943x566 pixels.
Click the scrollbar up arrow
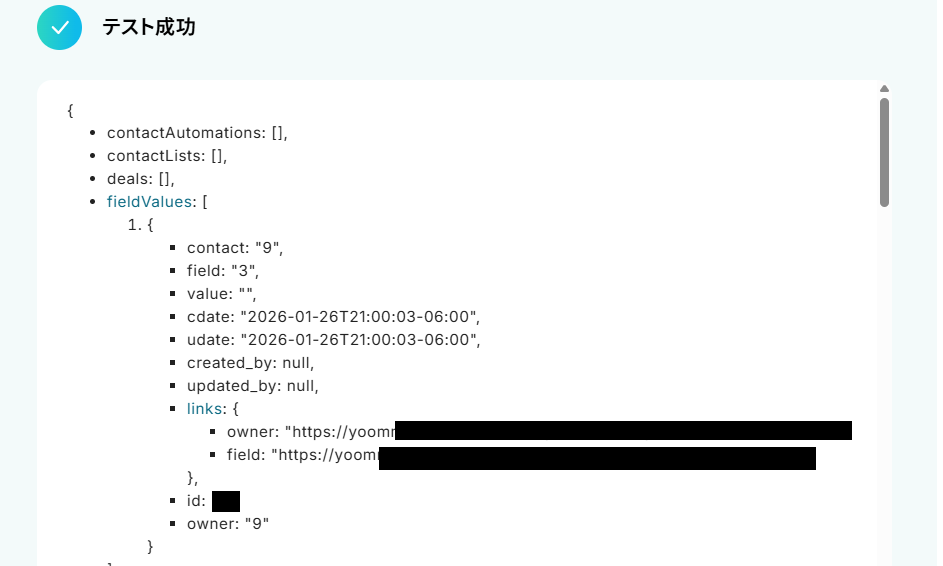884,89
